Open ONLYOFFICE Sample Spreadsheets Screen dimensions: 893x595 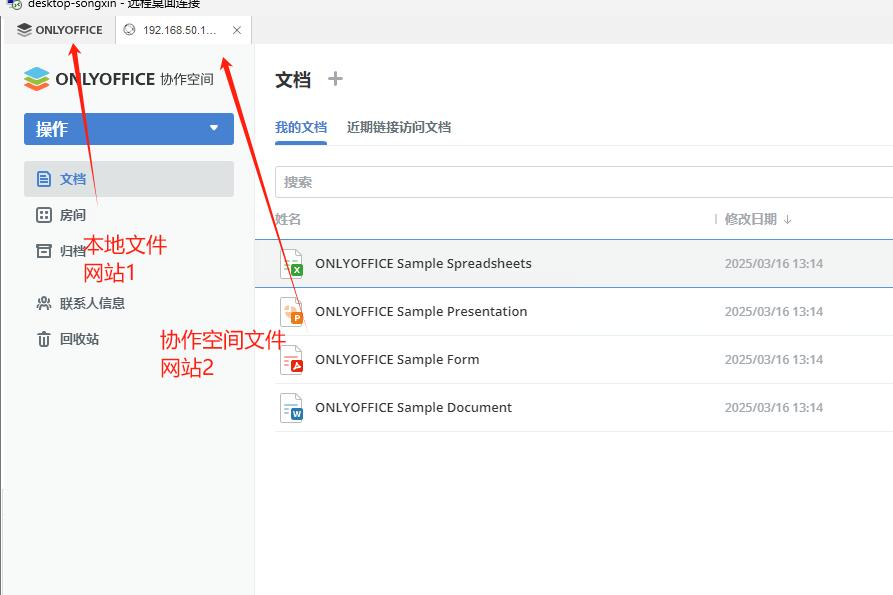[x=423, y=264]
